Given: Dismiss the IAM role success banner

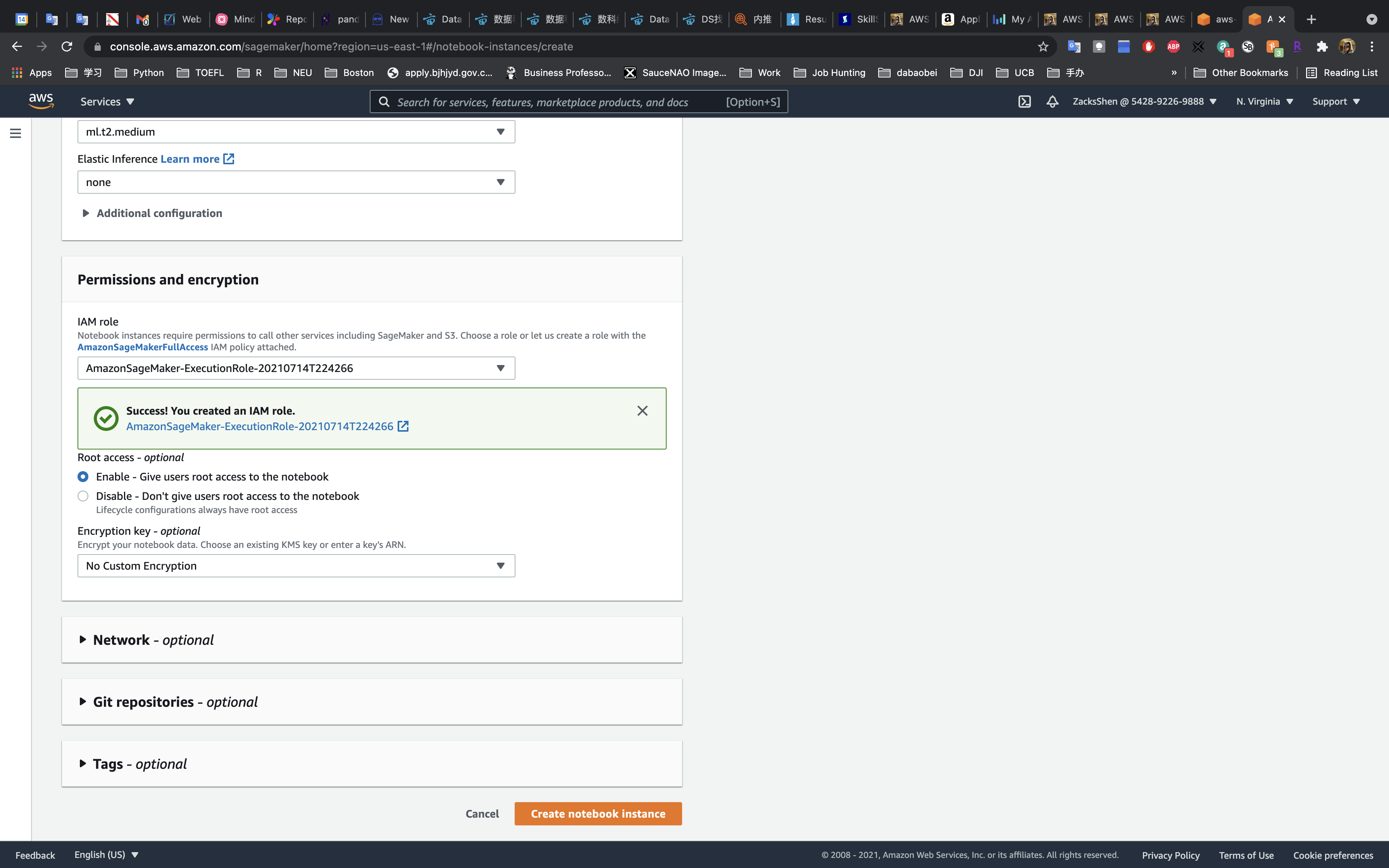Looking at the screenshot, I should (642, 410).
